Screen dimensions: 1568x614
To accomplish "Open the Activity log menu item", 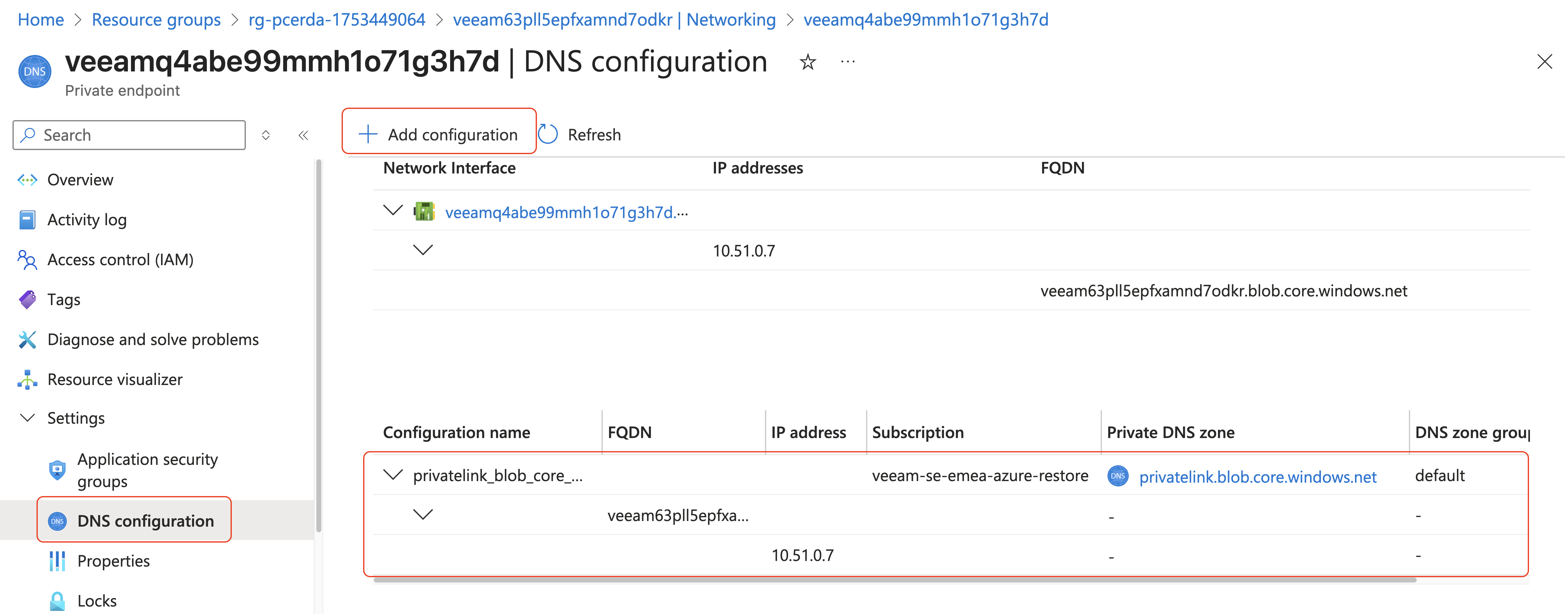I will tap(87, 220).
